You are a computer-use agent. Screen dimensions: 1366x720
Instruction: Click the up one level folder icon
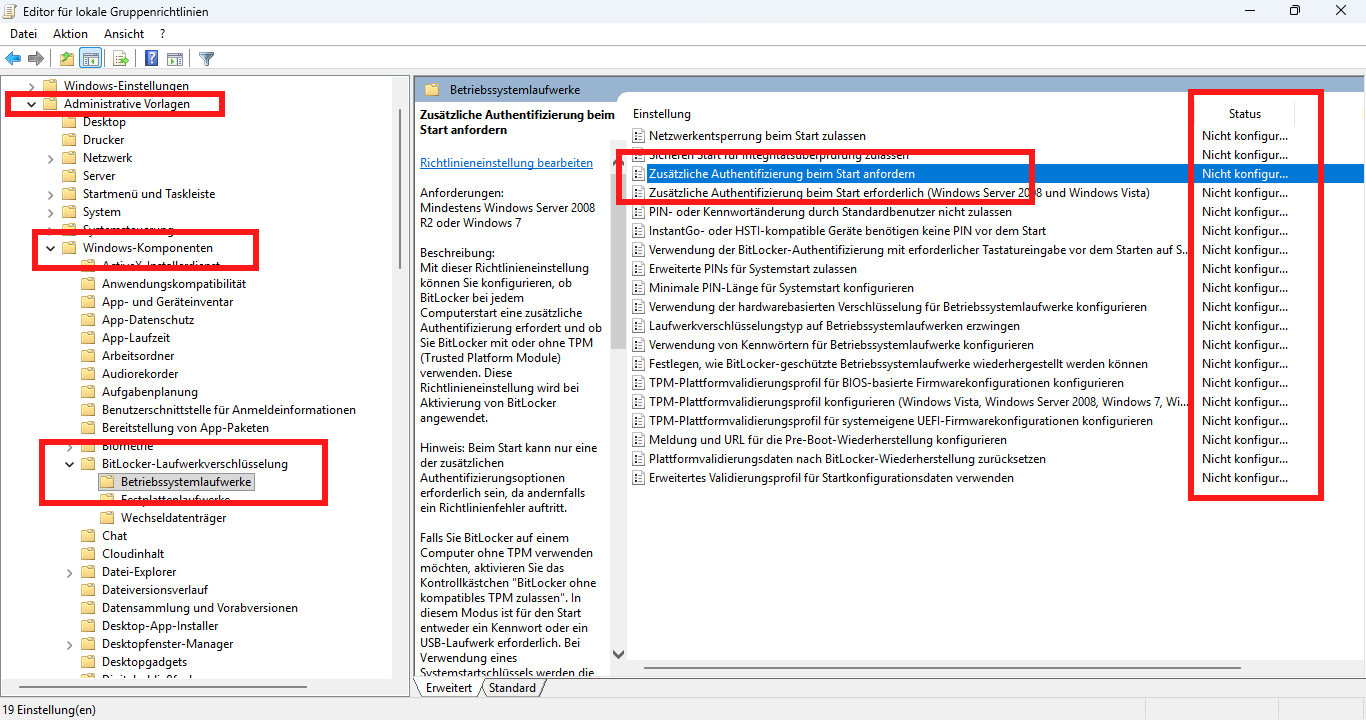[x=67, y=58]
